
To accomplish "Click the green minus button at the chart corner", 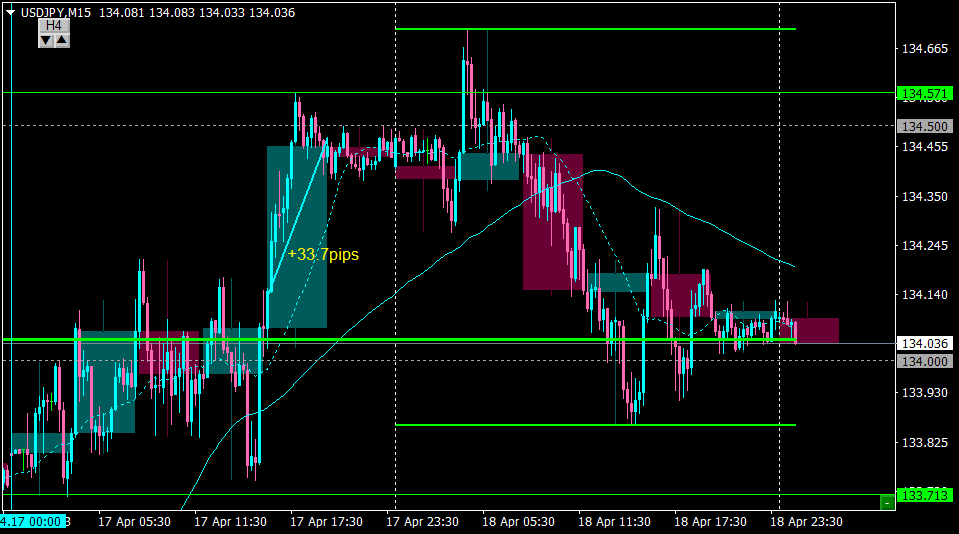I will pyautogui.click(x=887, y=503).
